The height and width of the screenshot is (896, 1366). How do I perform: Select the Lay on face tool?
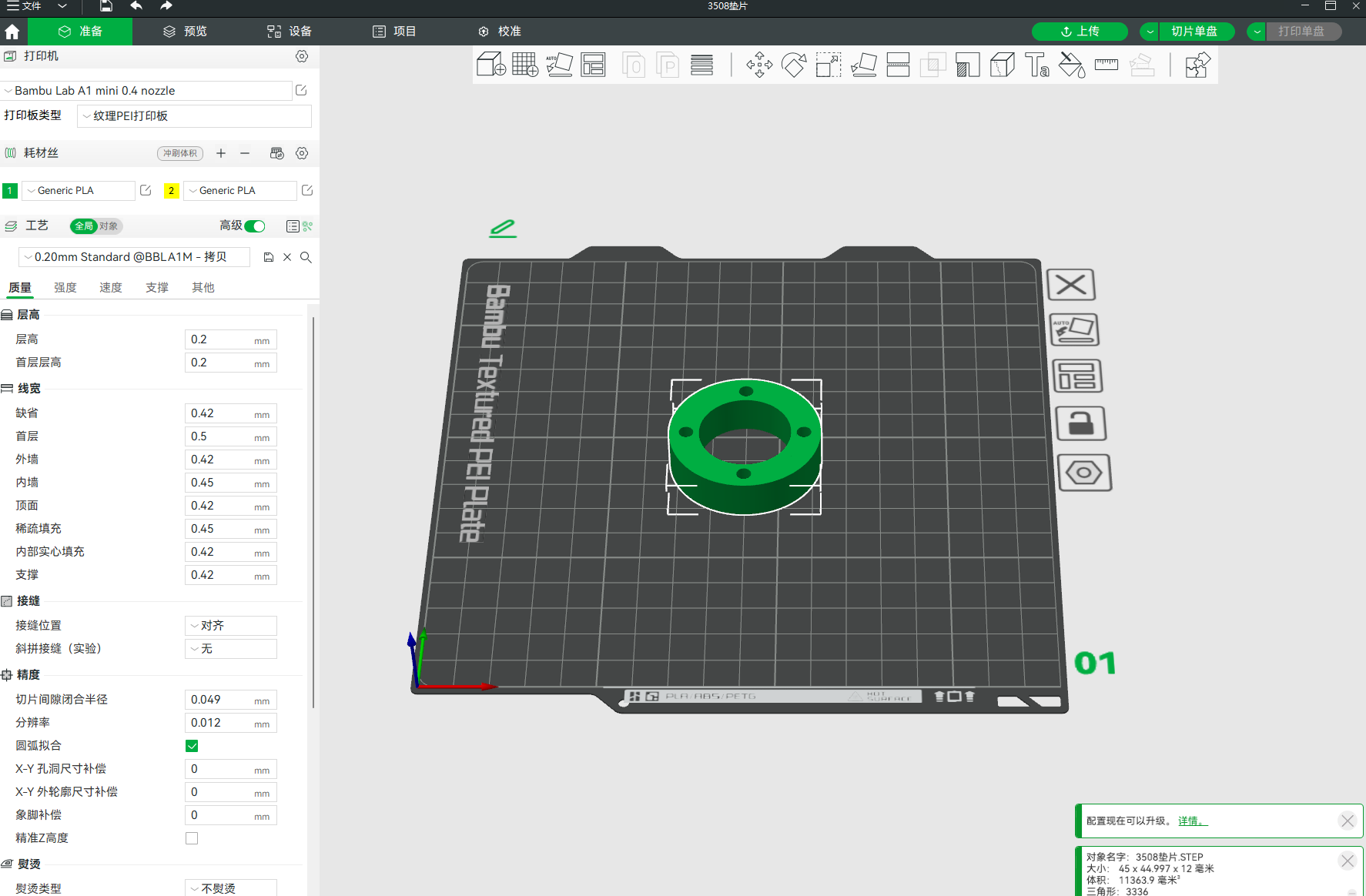pos(864,65)
